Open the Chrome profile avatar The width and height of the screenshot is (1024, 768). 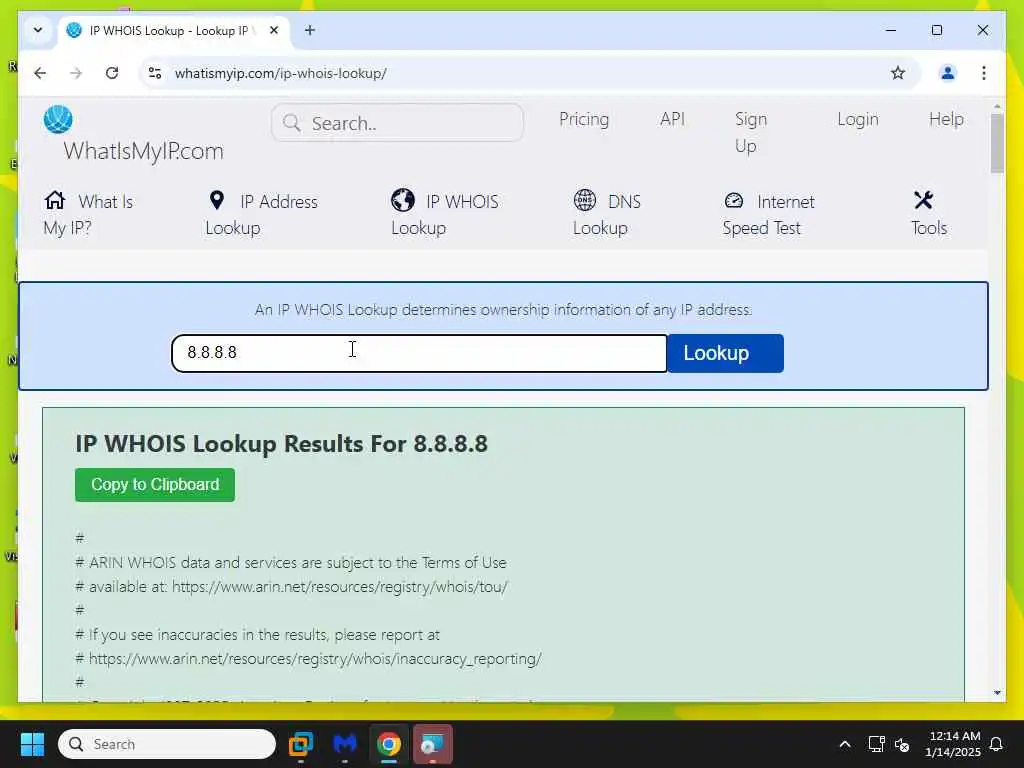pos(948,73)
